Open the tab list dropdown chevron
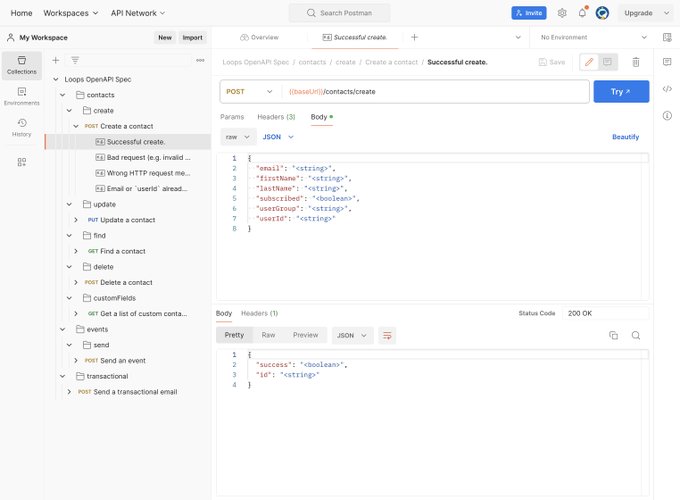Viewport: 680px width, 500px height. pyautogui.click(x=518, y=37)
